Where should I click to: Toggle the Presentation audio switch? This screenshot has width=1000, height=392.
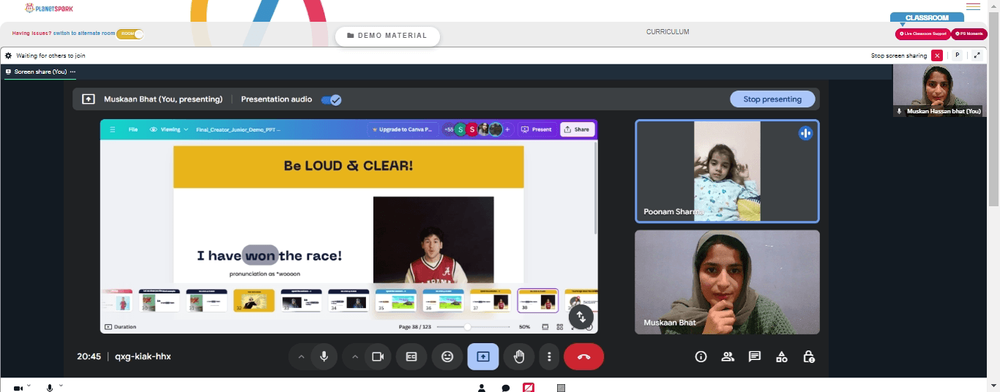tap(331, 99)
